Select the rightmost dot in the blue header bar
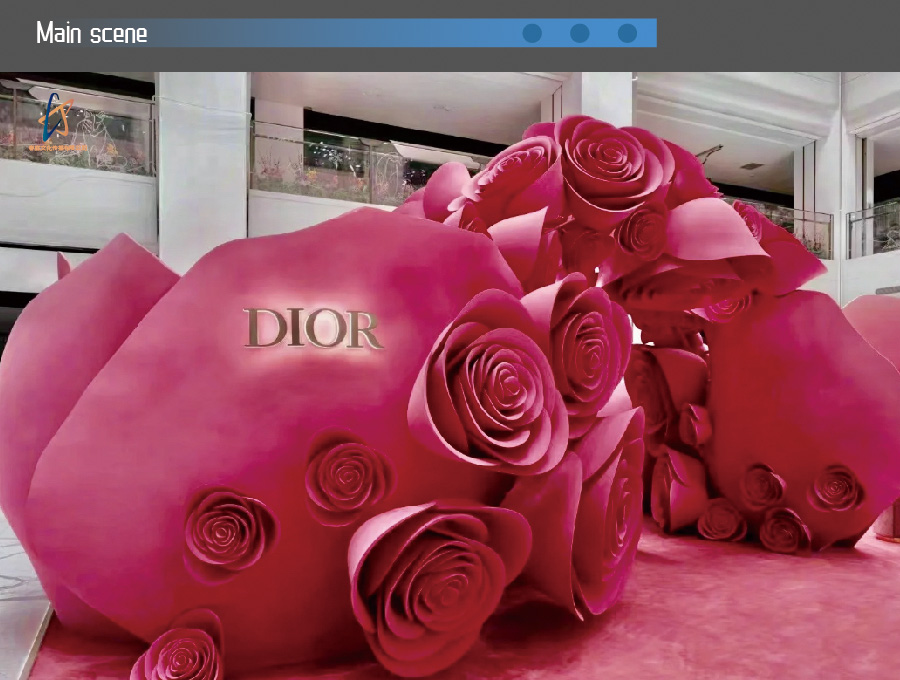Image resolution: width=900 pixels, height=680 pixels. click(627, 33)
